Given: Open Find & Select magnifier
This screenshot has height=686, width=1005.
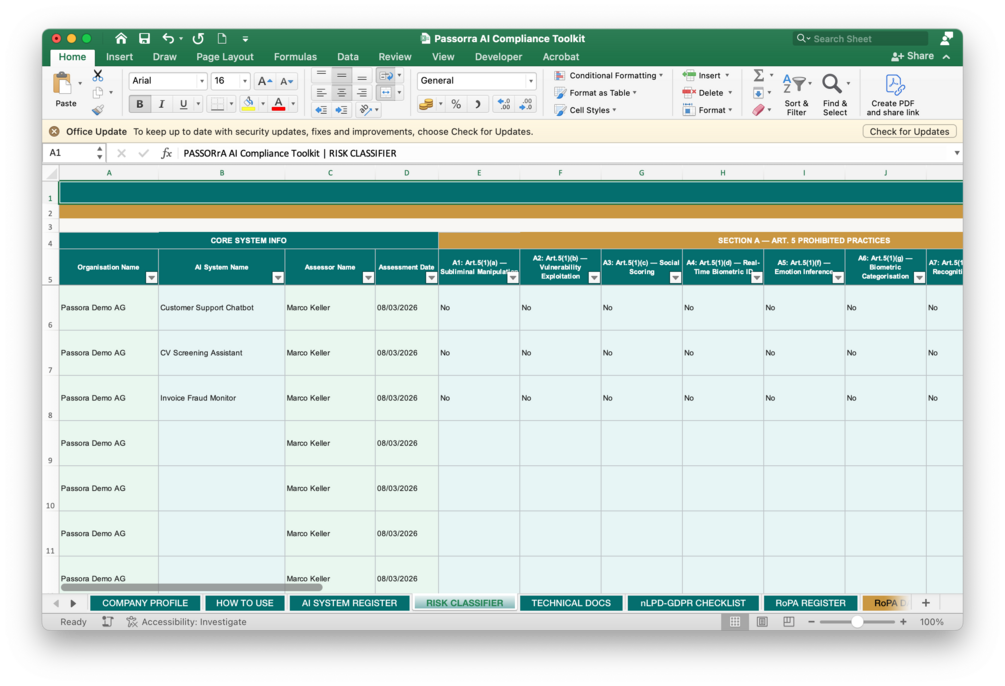Looking at the screenshot, I should coord(835,94).
